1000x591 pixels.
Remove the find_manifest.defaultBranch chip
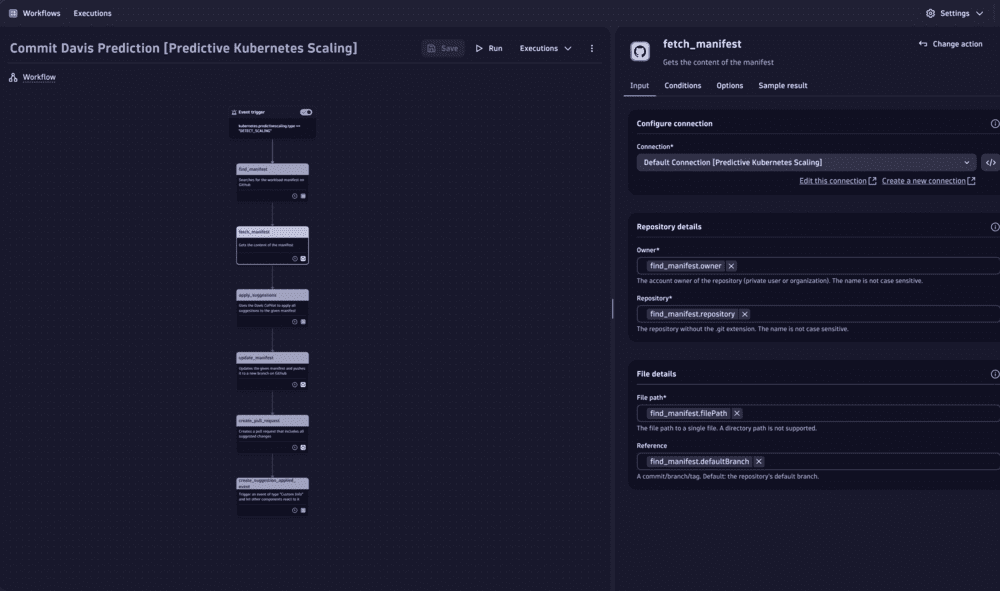[758, 462]
